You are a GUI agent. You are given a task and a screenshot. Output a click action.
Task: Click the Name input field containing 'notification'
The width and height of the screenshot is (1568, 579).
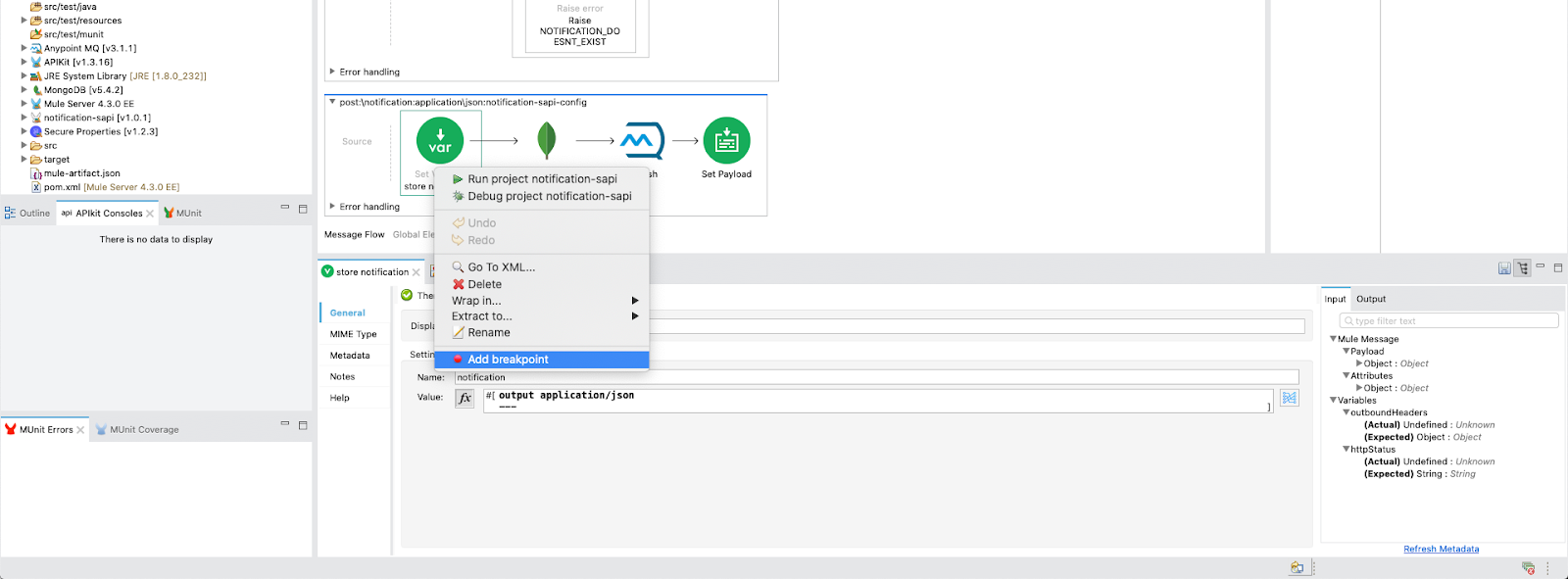(876, 377)
